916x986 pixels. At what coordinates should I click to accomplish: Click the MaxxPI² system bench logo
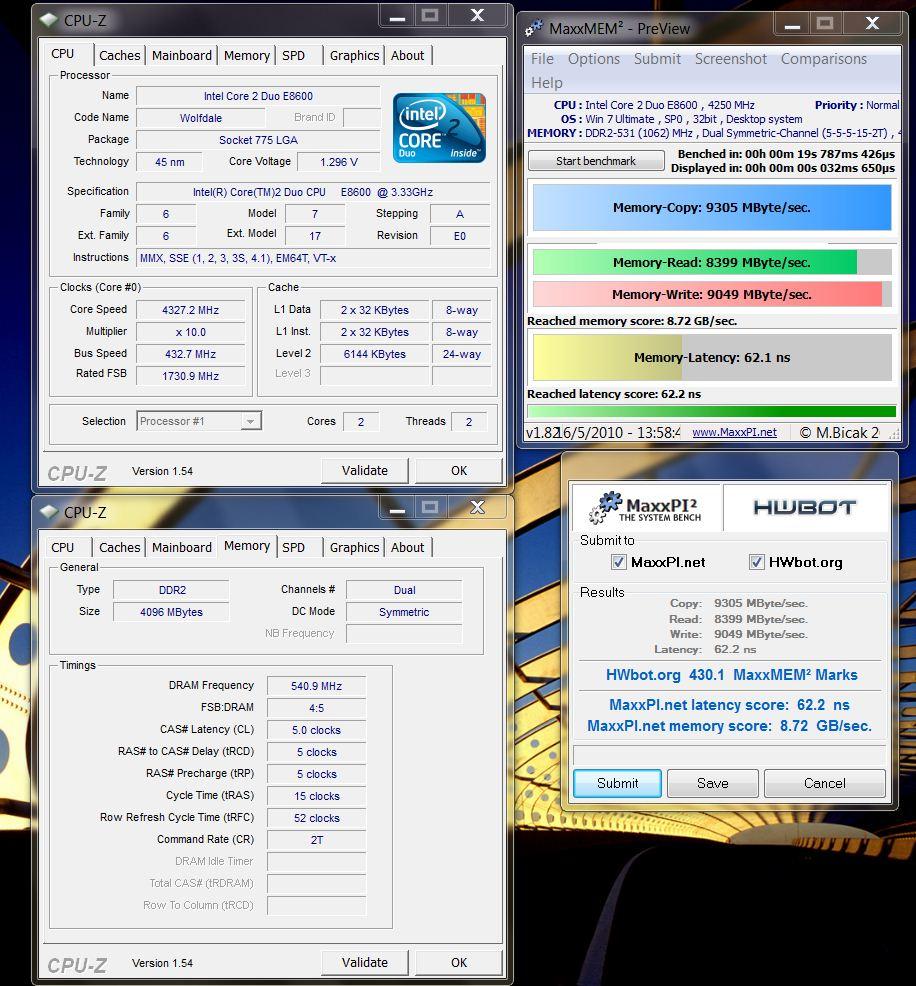tap(645, 507)
